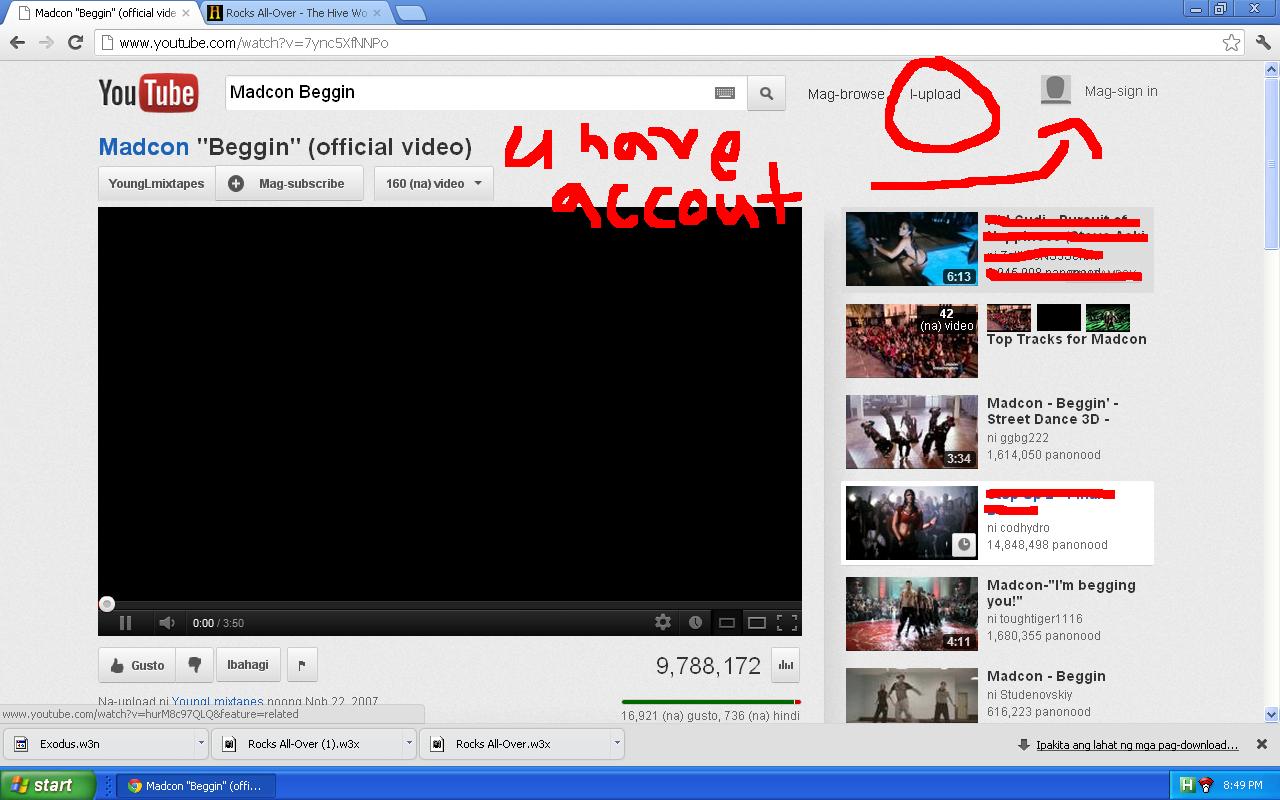The height and width of the screenshot is (800, 1280).
Task: Click the Windows start button
Action: pyautogui.click(x=47, y=785)
